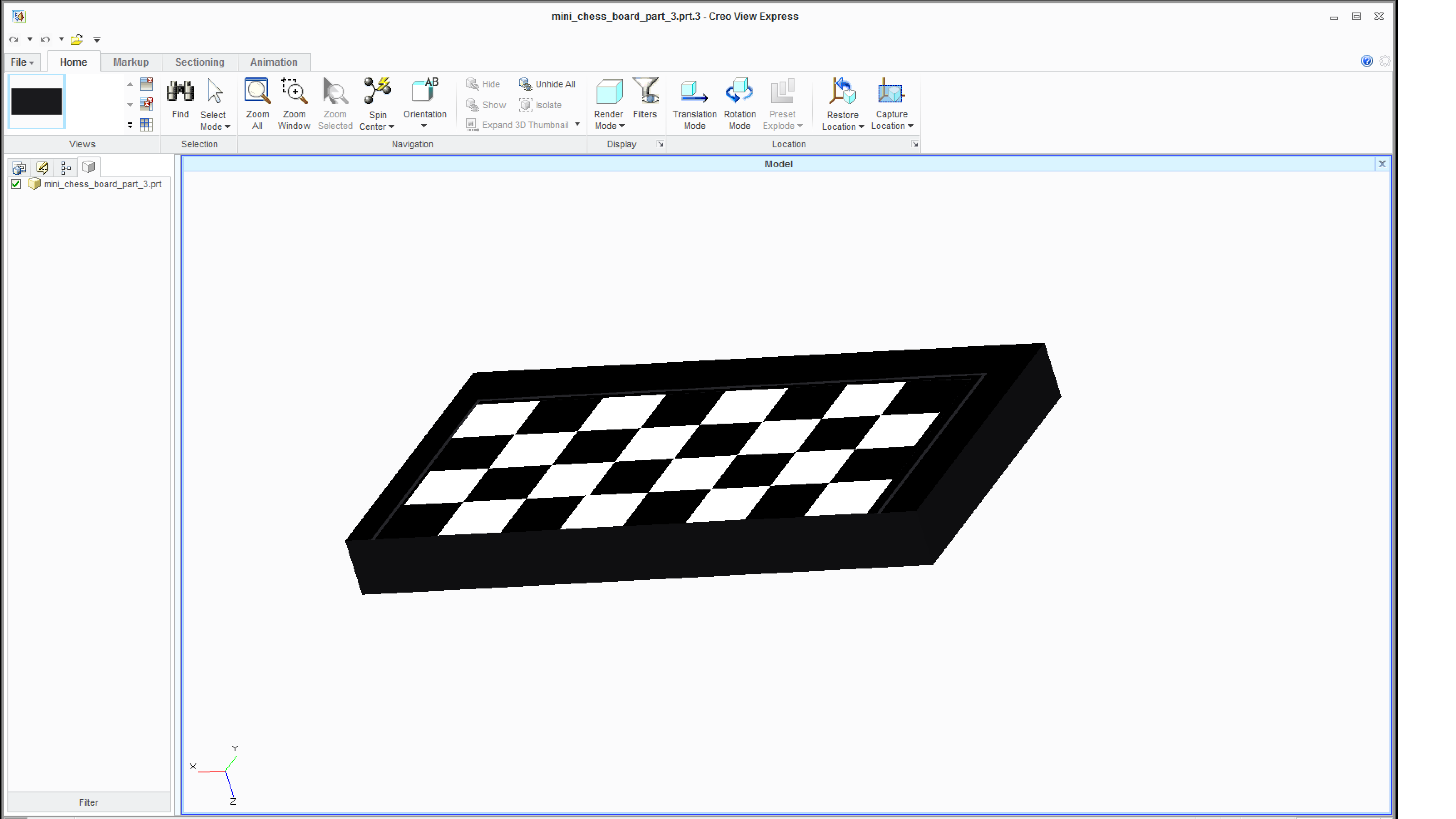Screen dimensions: 1456x819
Task: Enable Translation Mode
Action: [694, 102]
